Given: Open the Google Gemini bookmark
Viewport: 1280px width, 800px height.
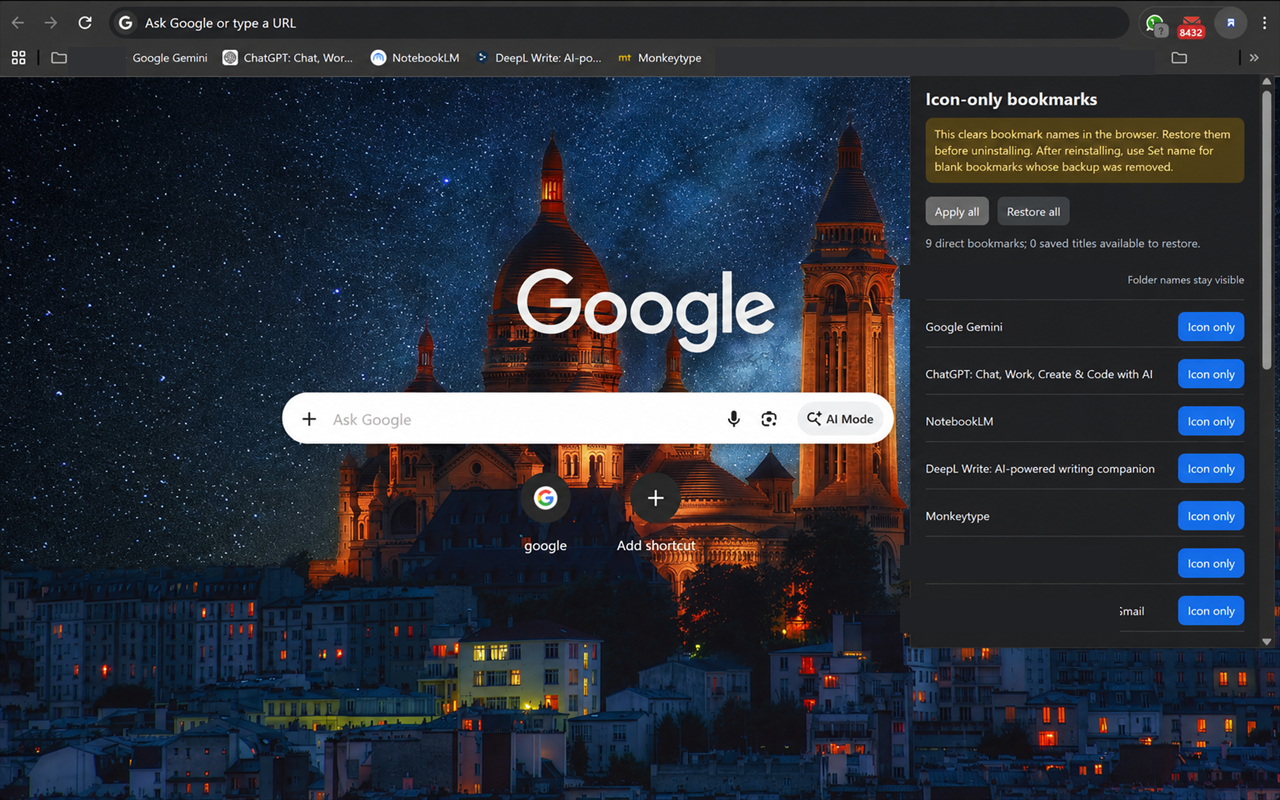Looking at the screenshot, I should coord(170,58).
